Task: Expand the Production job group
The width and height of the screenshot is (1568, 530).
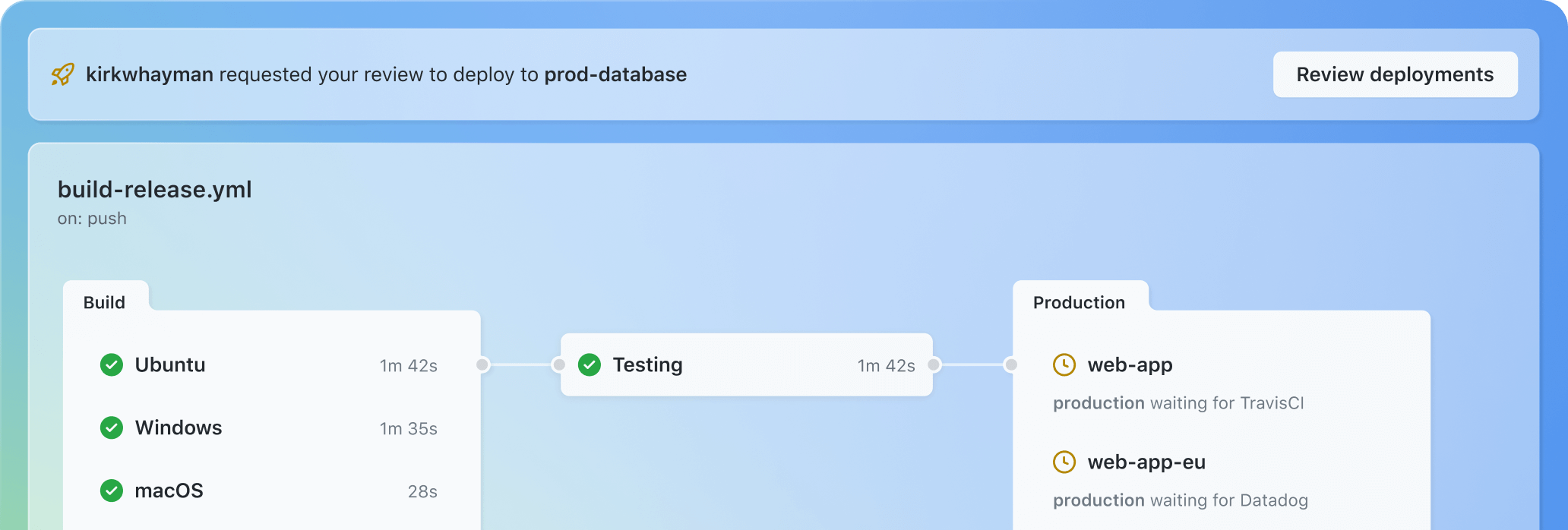Action: [1079, 302]
